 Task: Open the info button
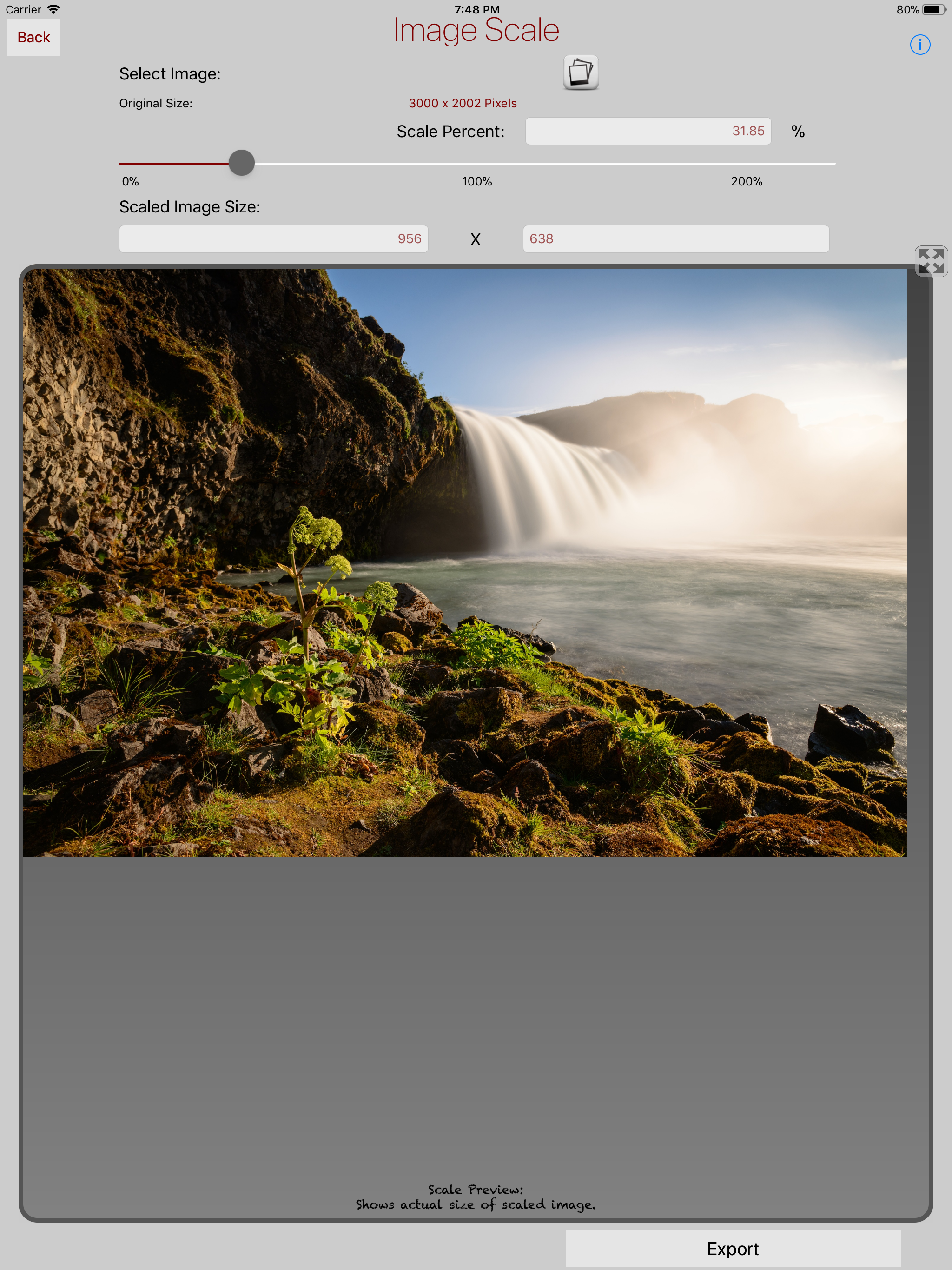[x=920, y=44]
